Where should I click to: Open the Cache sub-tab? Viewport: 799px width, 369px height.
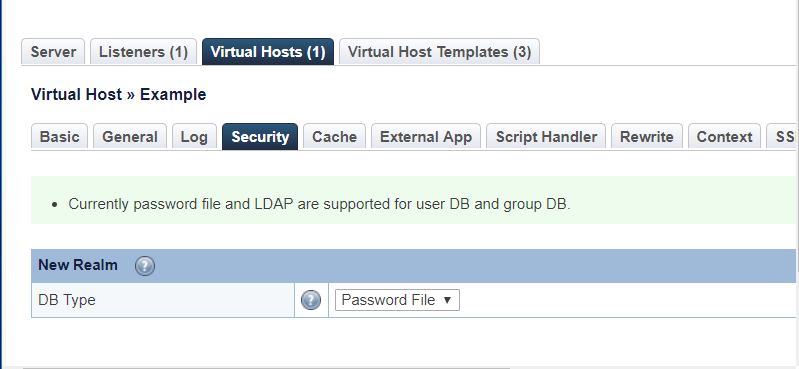pyautogui.click(x=334, y=137)
